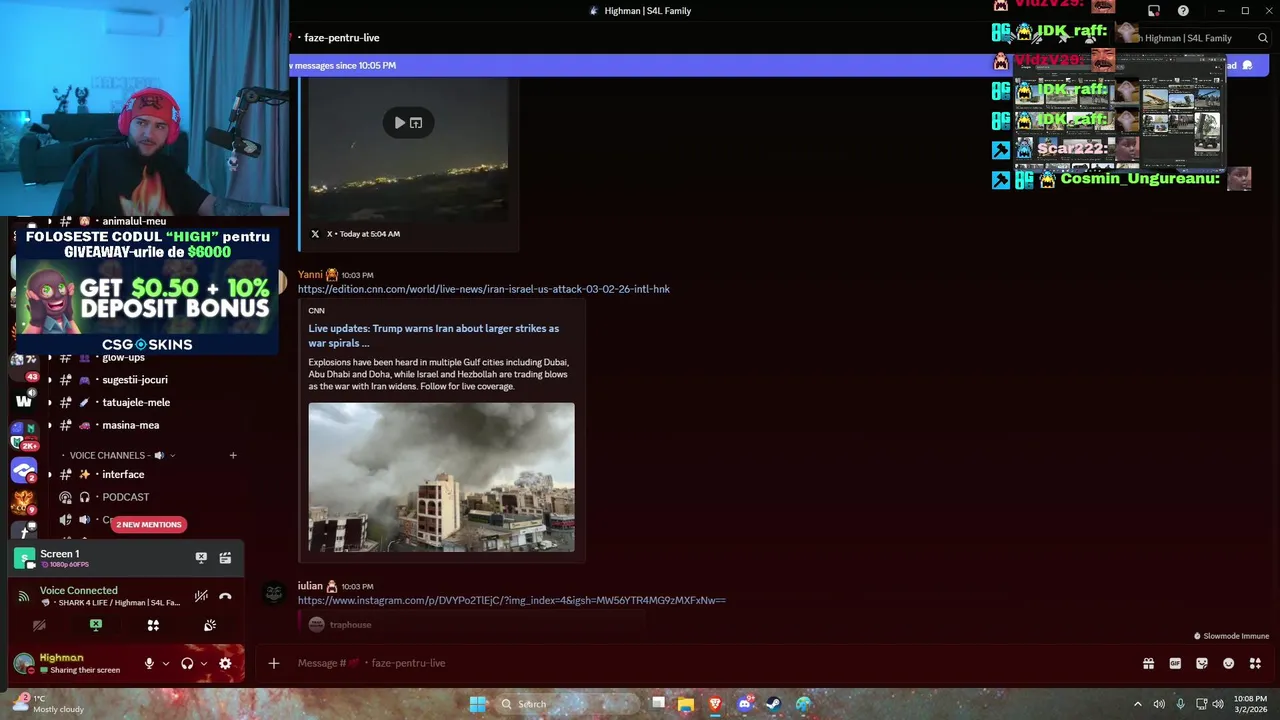Click the search magnifier in server search
The image size is (1280, 720).
[x=1263, y=38]
